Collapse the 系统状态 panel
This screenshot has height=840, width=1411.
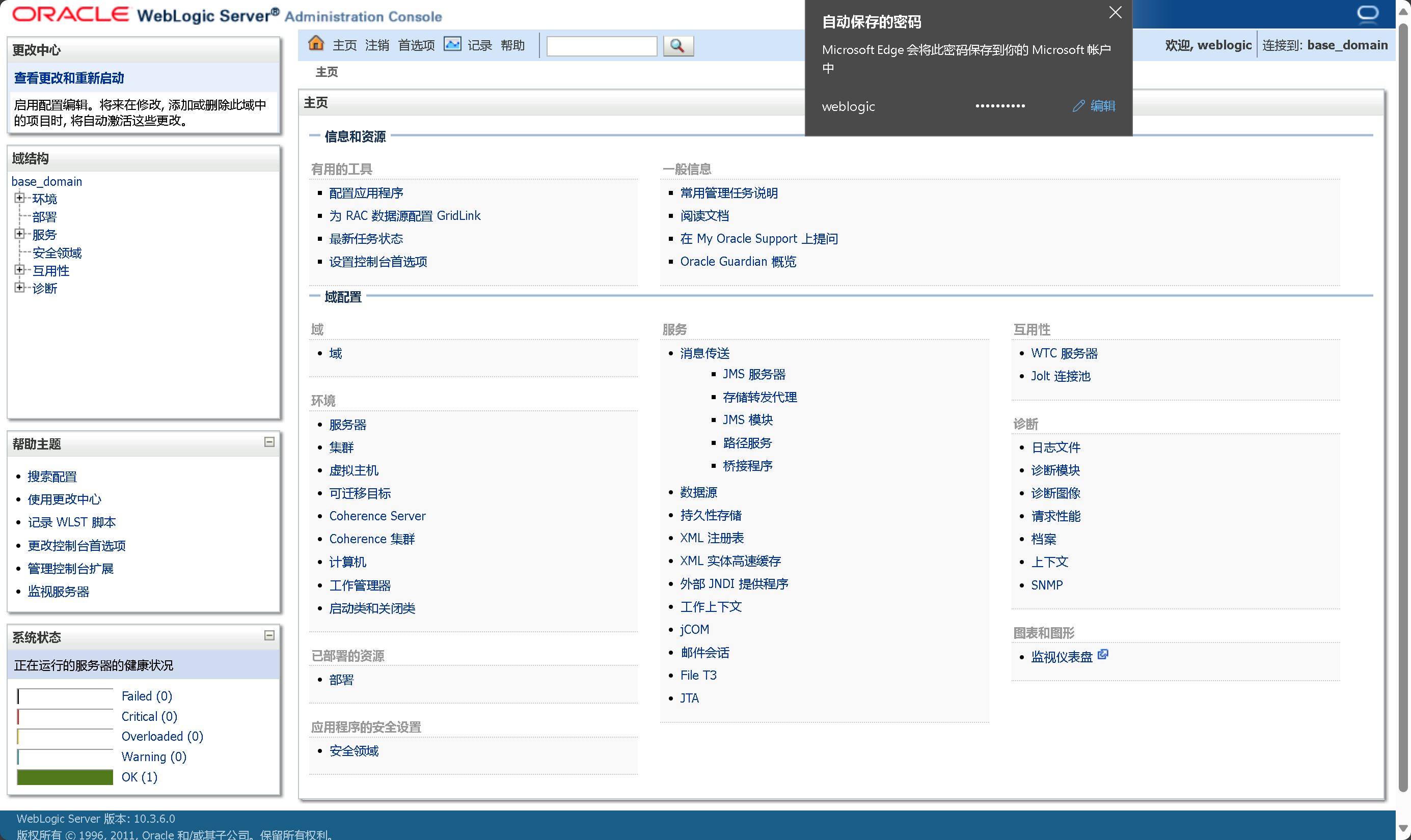click(x=269, y=635)
